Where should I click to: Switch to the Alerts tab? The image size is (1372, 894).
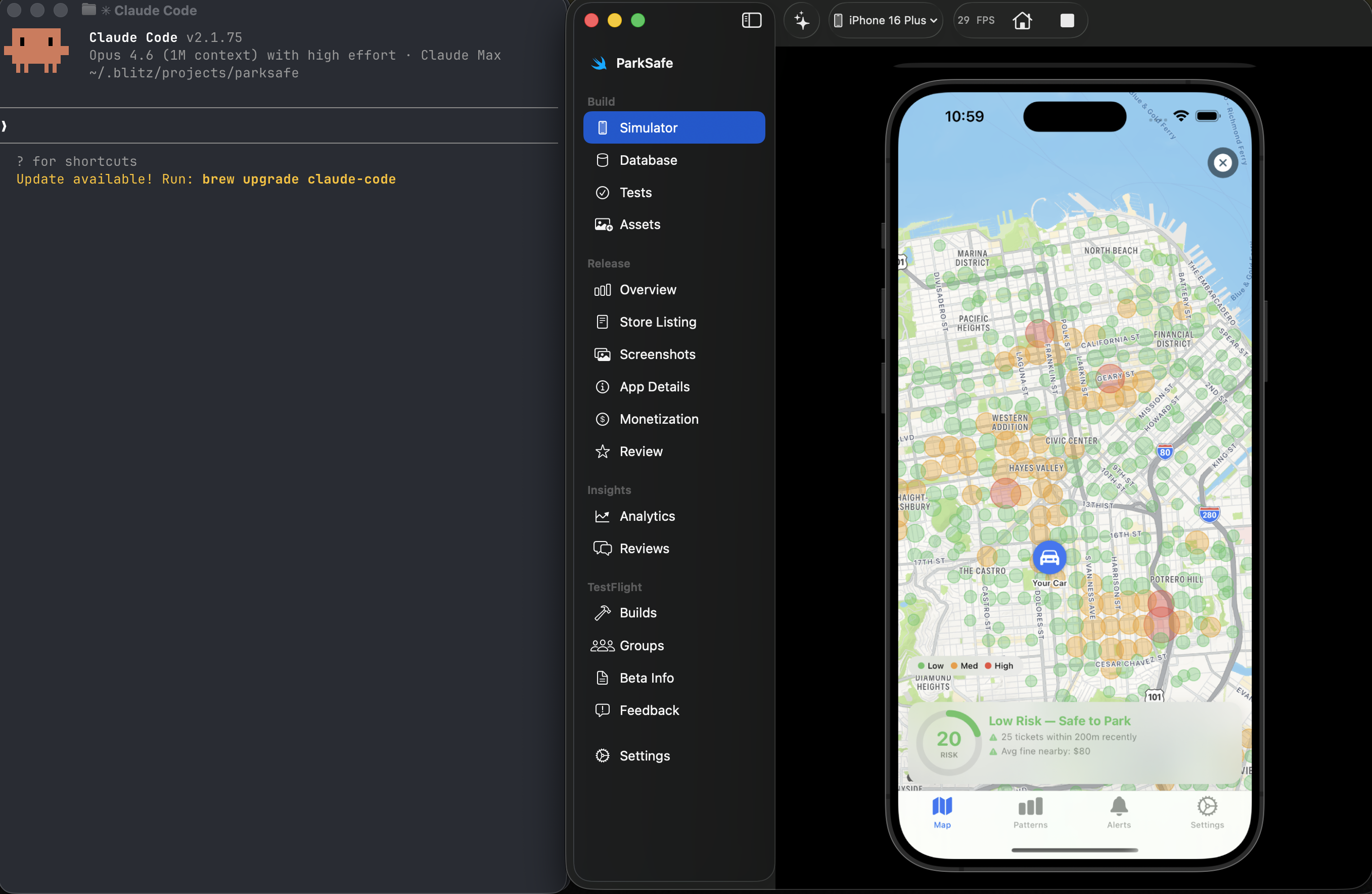point(1118,813)
